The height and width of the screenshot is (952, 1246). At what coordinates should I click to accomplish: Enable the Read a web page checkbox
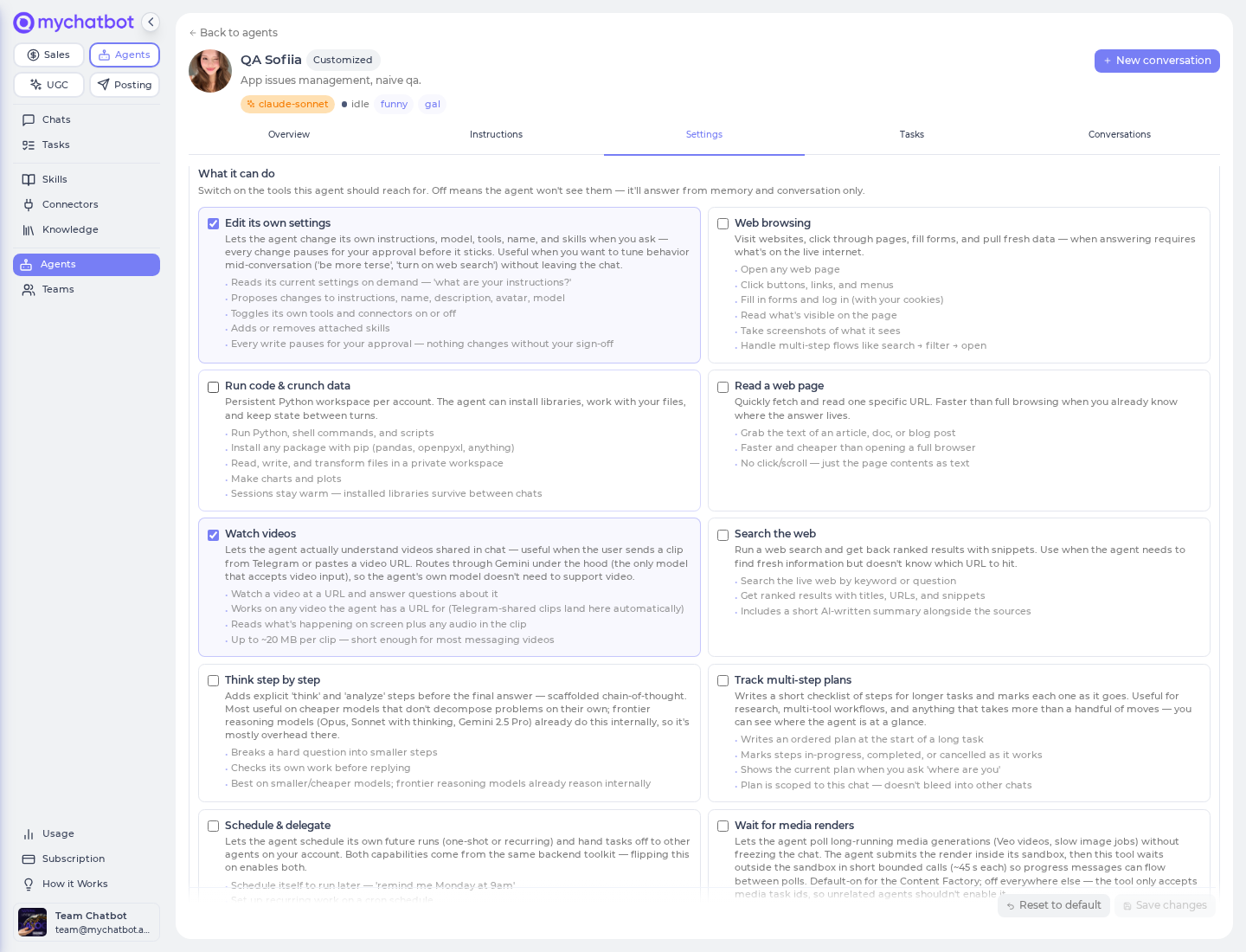point(723,387)
